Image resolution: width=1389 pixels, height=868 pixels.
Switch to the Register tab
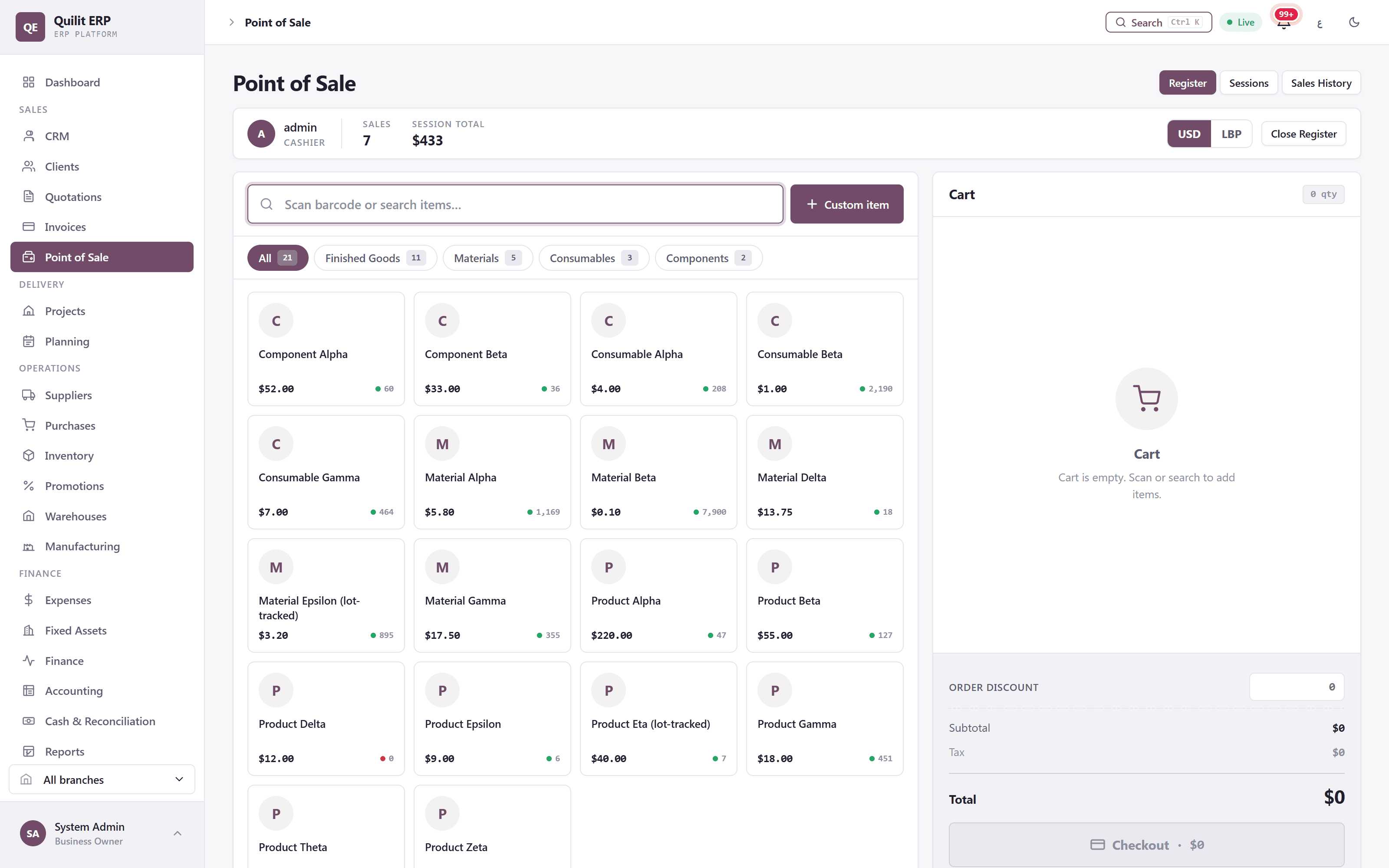tap(1187, 82)
